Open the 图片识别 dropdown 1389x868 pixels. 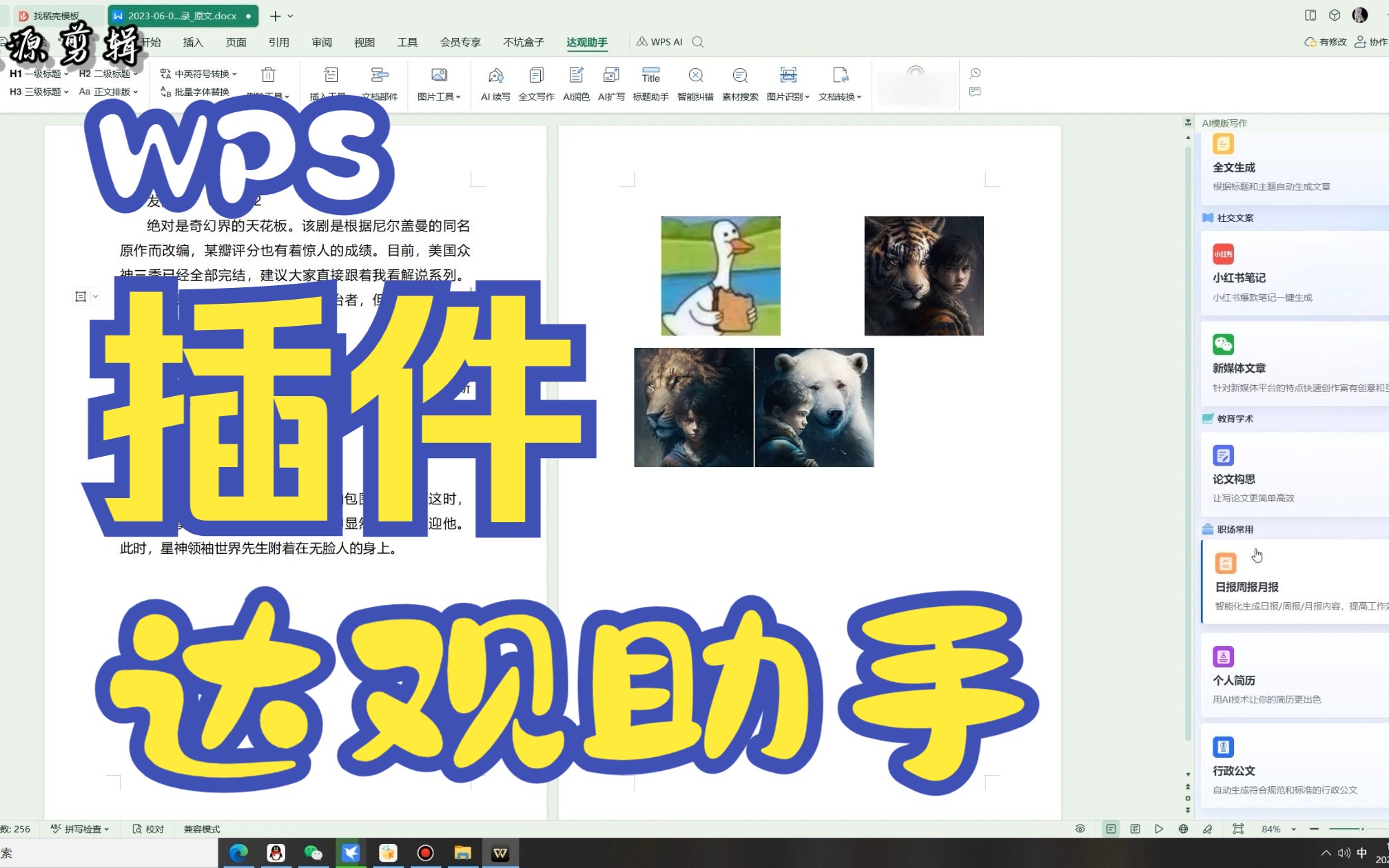pos(788,84)
